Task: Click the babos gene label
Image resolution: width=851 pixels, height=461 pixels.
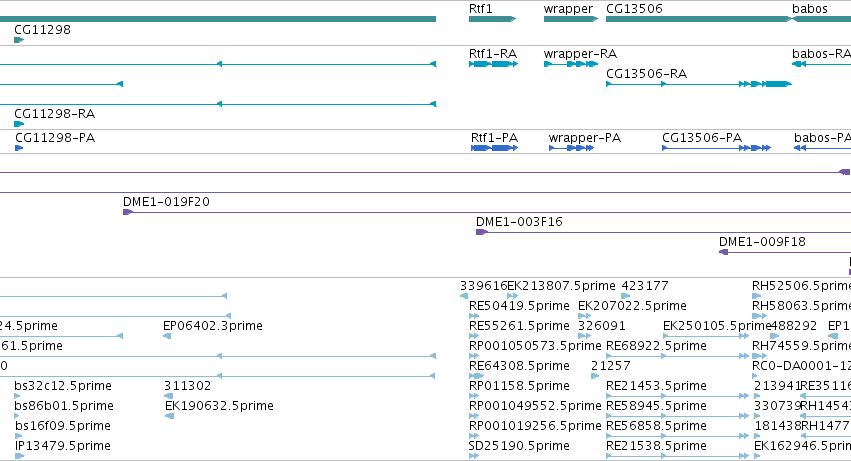Action: 810,9
